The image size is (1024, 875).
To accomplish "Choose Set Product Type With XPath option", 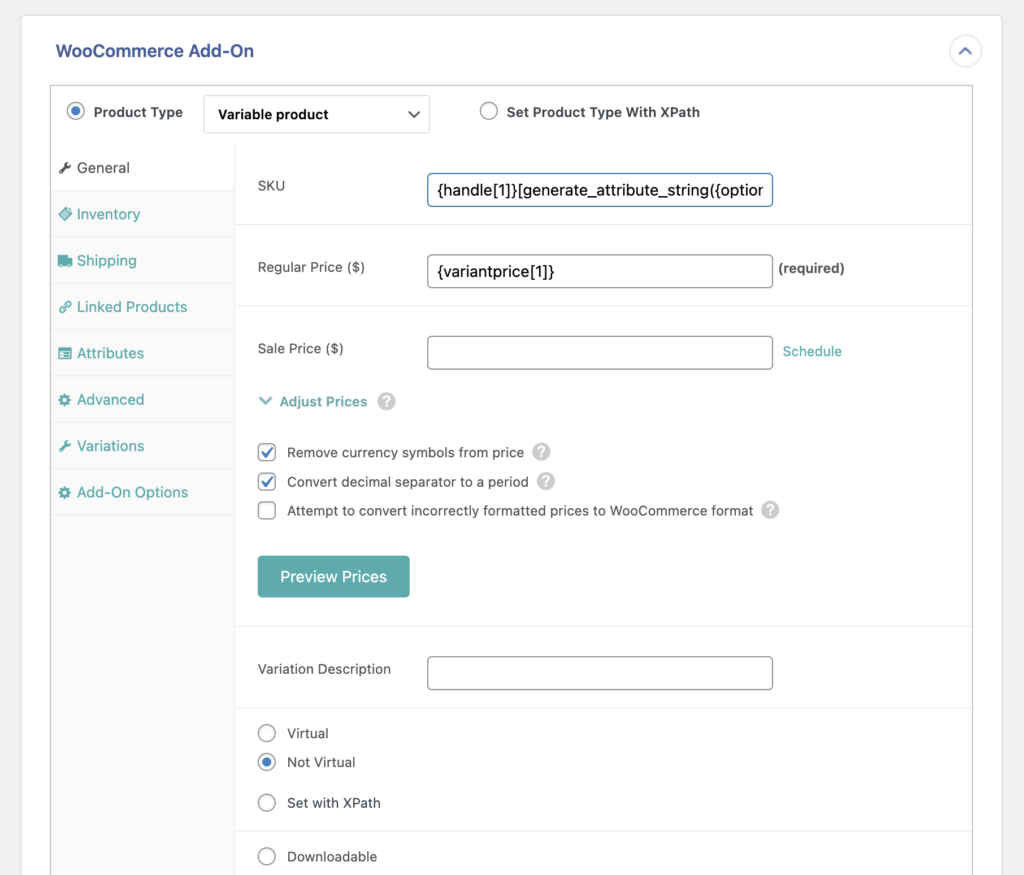I will (x=489, y=112).
